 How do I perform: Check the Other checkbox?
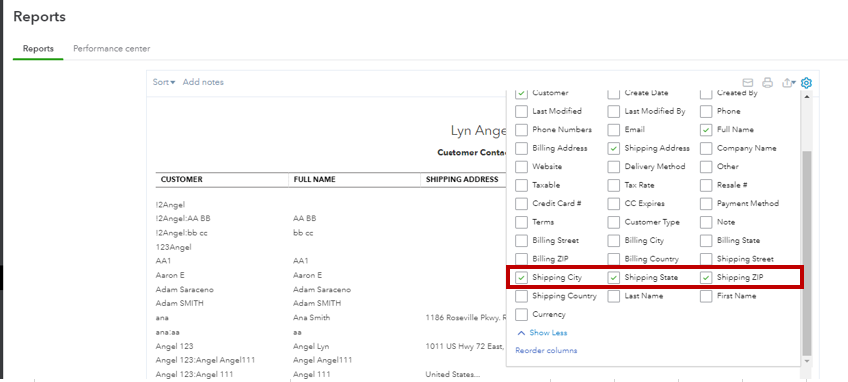point(706,167)
